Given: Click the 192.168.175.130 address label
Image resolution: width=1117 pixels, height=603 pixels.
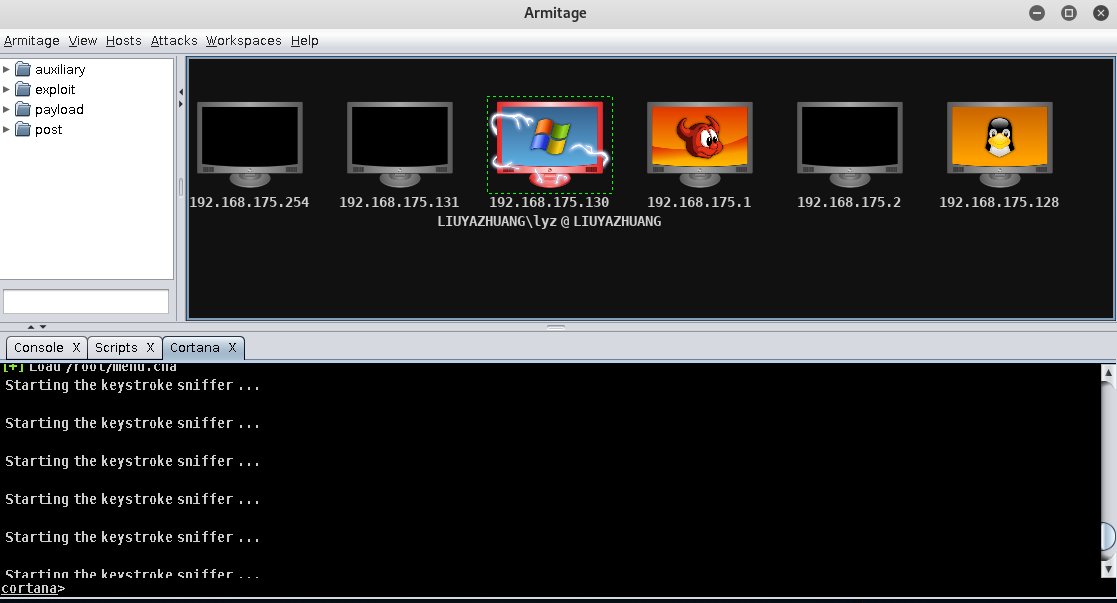Looking at the screenshot, I should [x=549, y=202].
